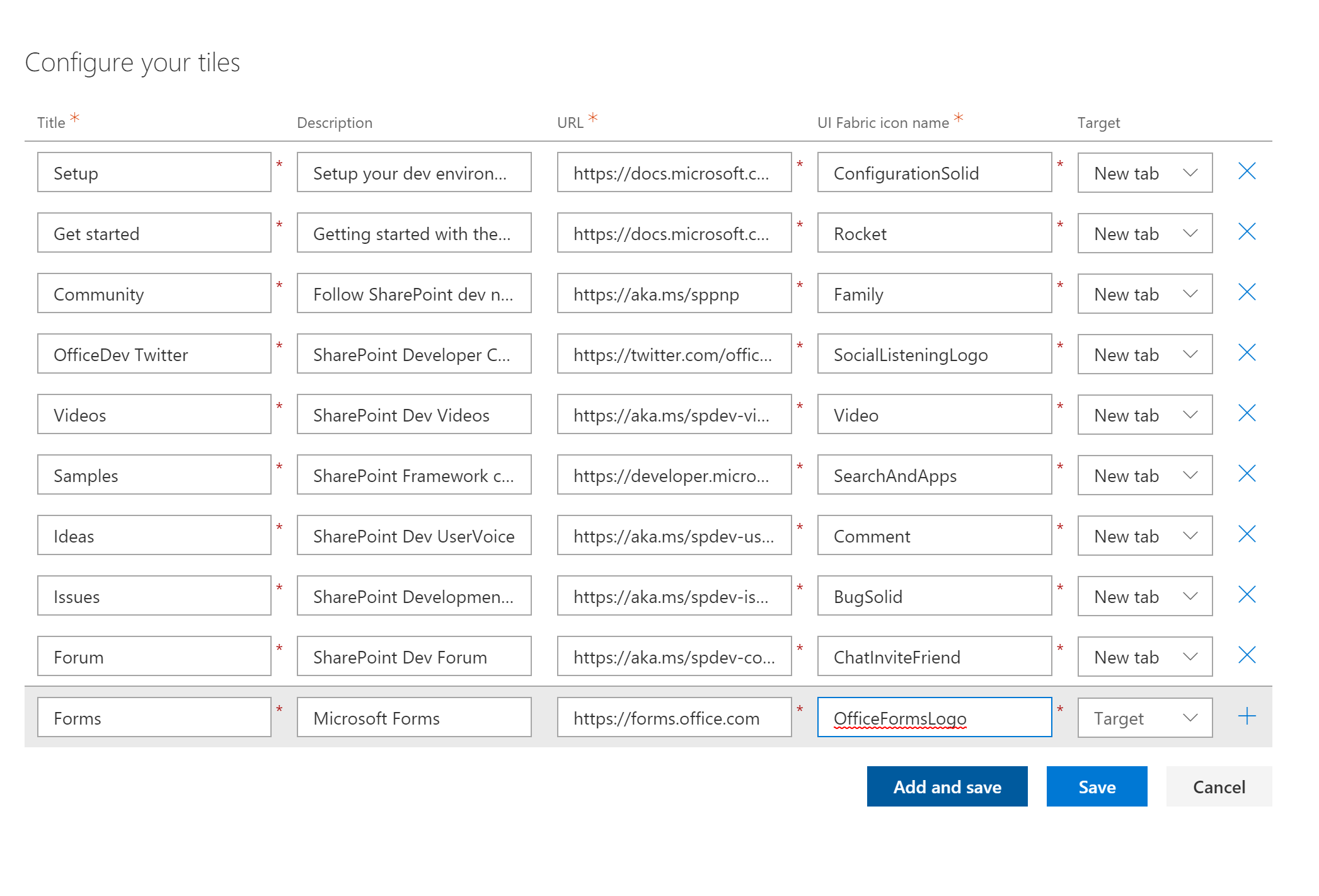Remove the Samples tile
The image size is (1319, 896).
pos(1247,473)
